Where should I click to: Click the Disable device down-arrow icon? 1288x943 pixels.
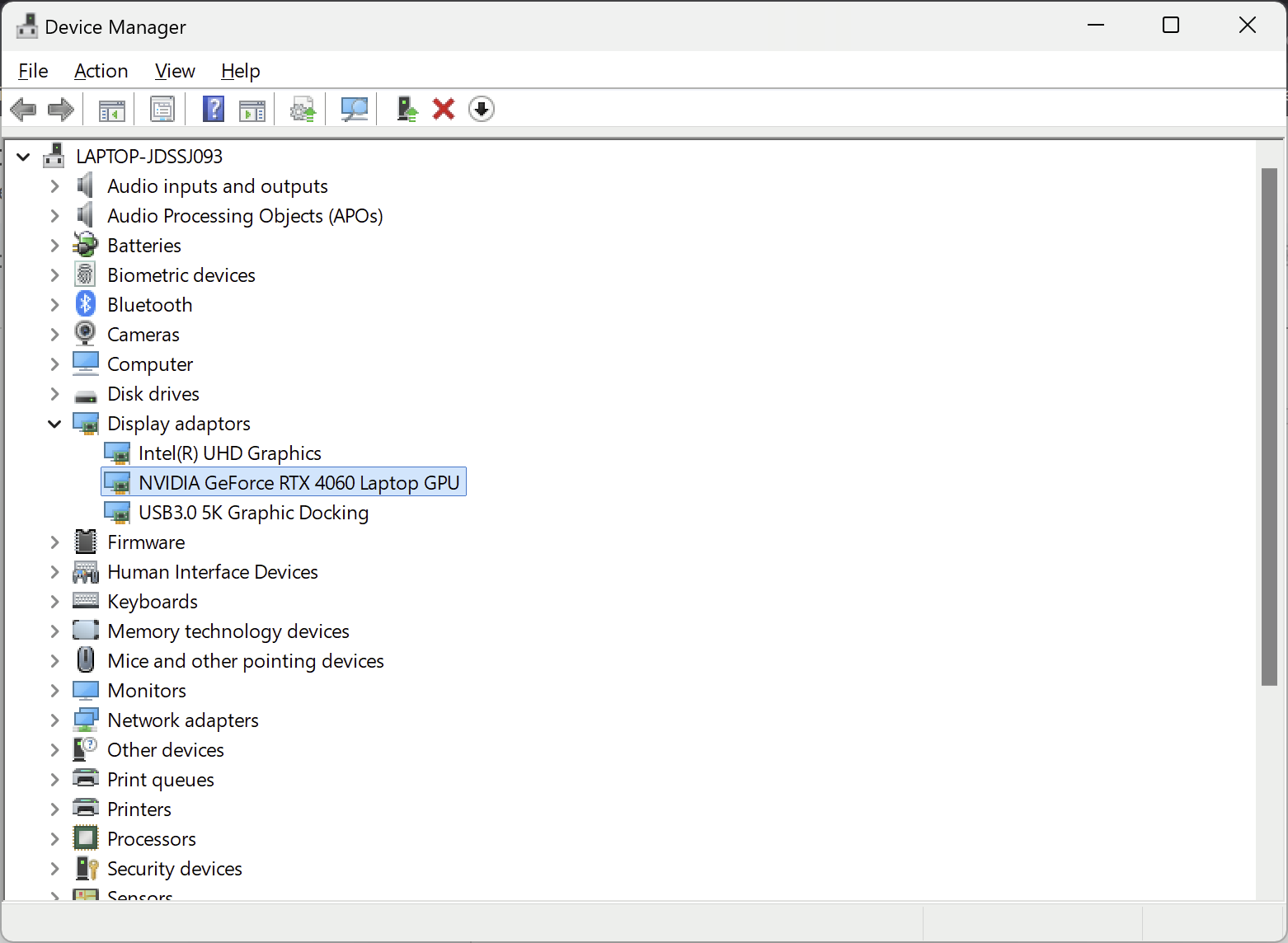[x=482, y=109]
